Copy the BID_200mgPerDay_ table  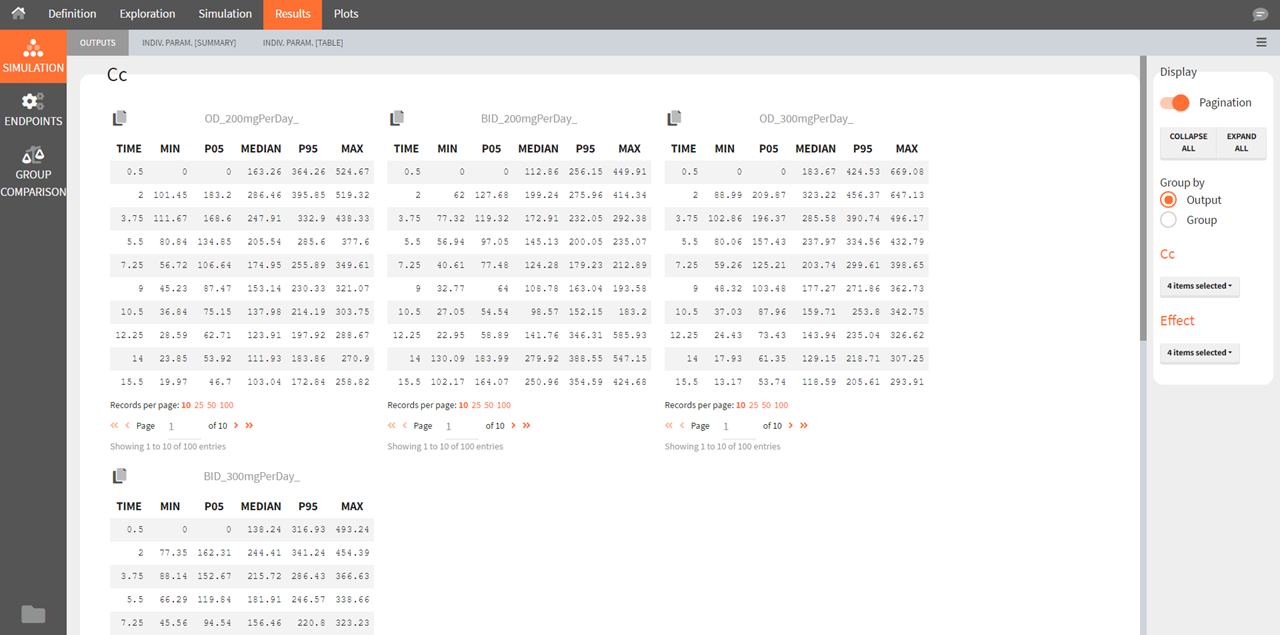(x=397, y=118)
